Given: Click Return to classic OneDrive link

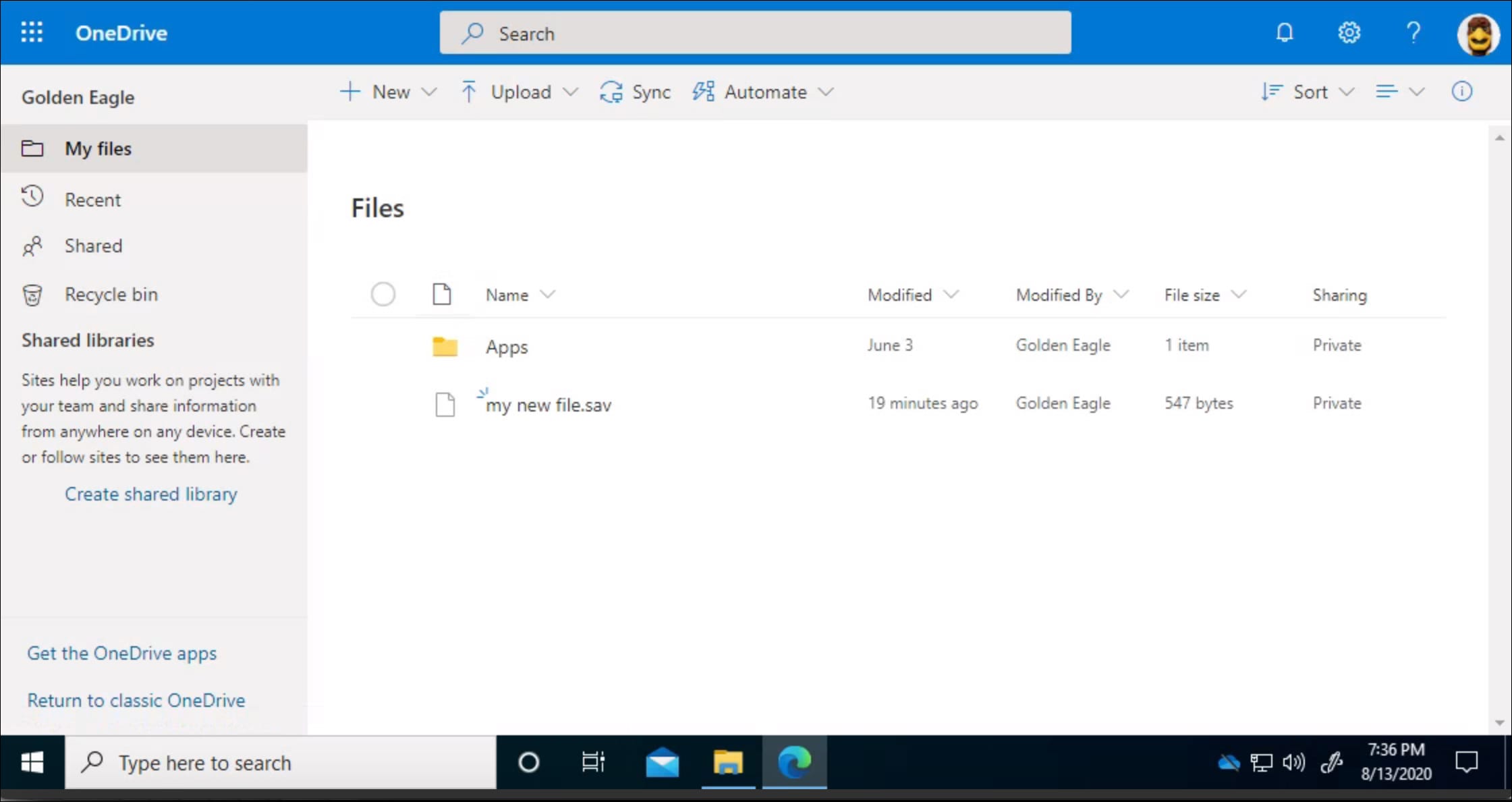Looking at the screenshot, I should pos(135,700).
